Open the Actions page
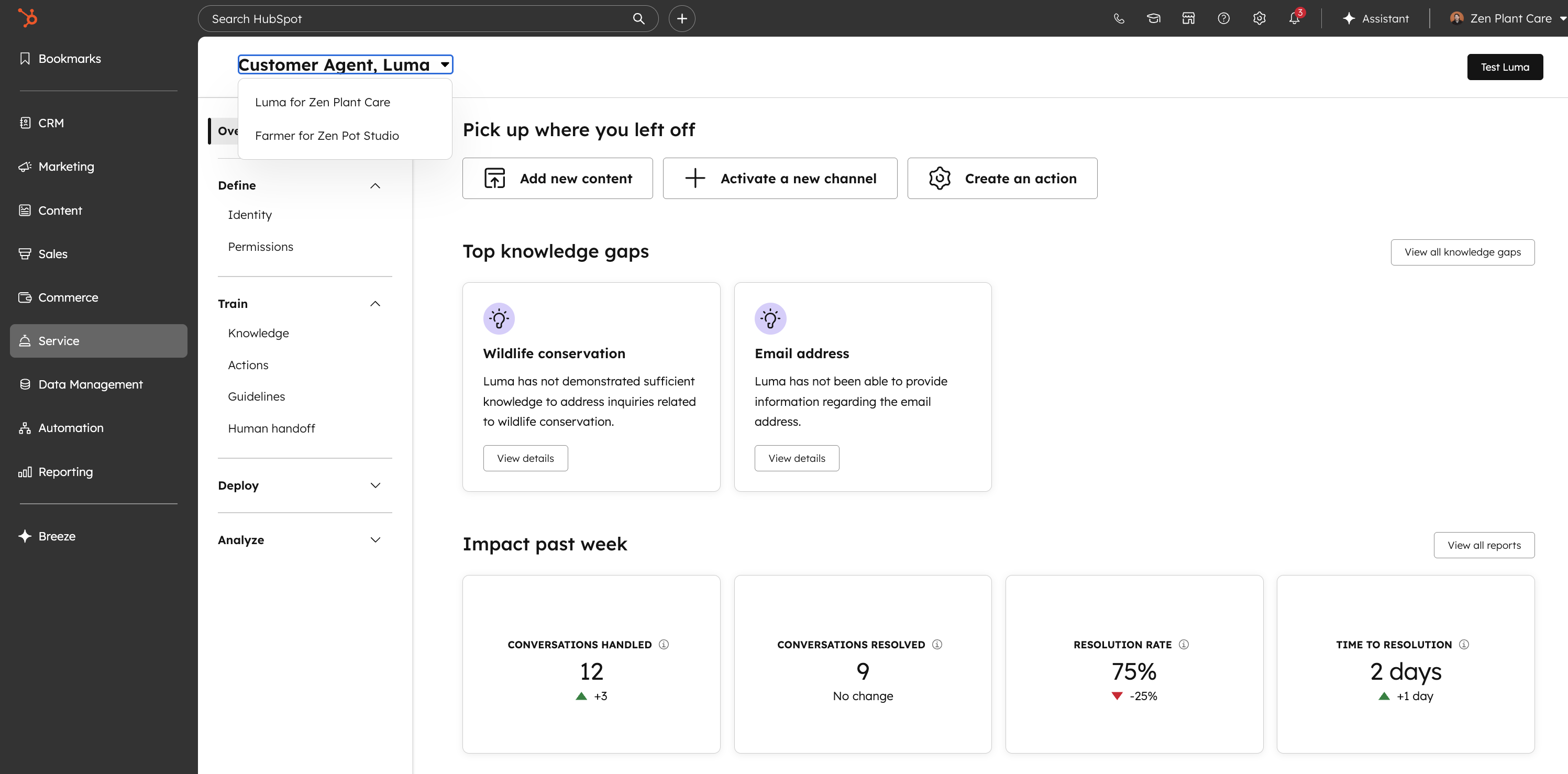The image size is (1568, 774). point(248,365)
